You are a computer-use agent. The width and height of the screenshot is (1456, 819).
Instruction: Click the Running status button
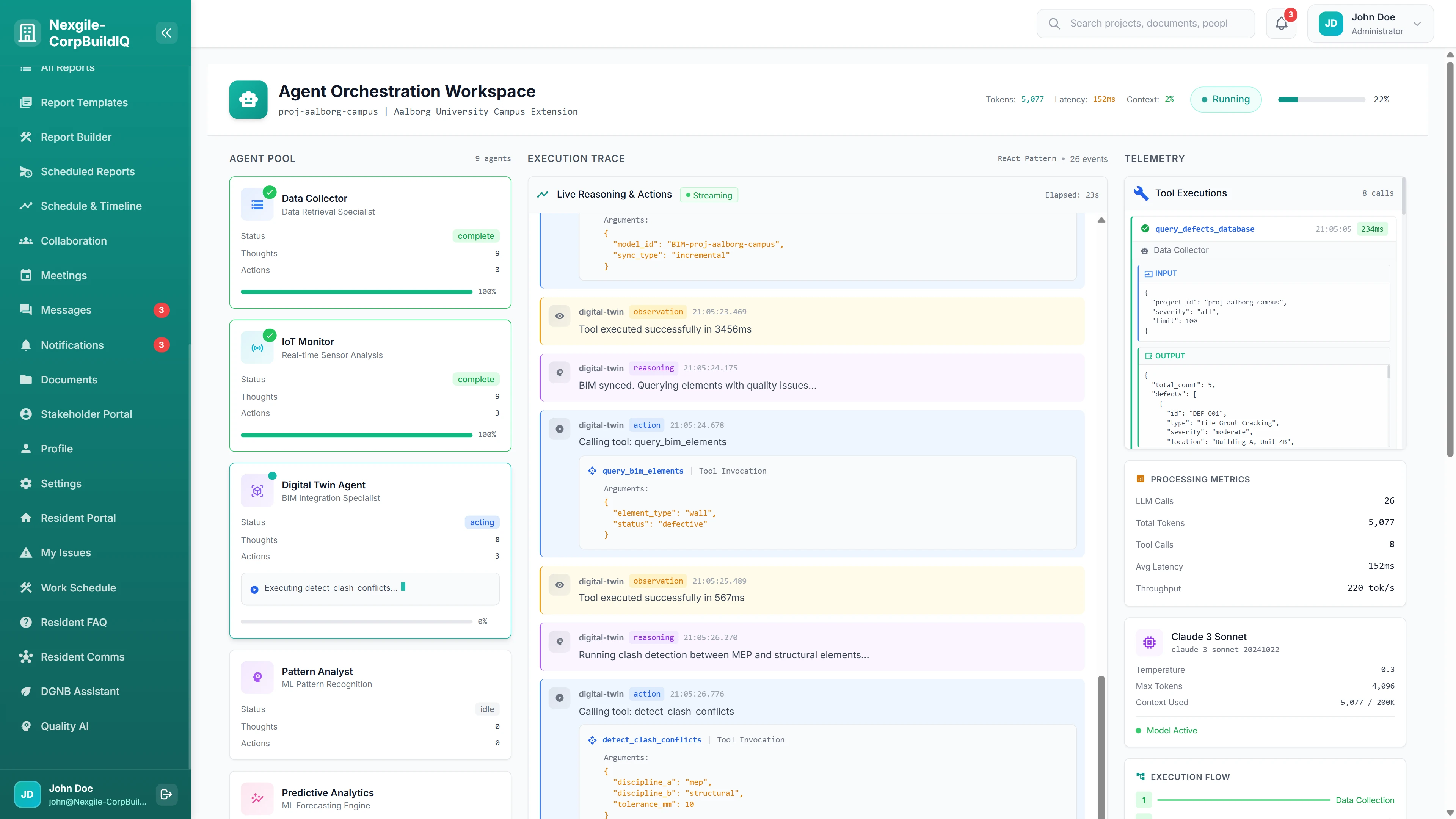tap(1225, 99)
